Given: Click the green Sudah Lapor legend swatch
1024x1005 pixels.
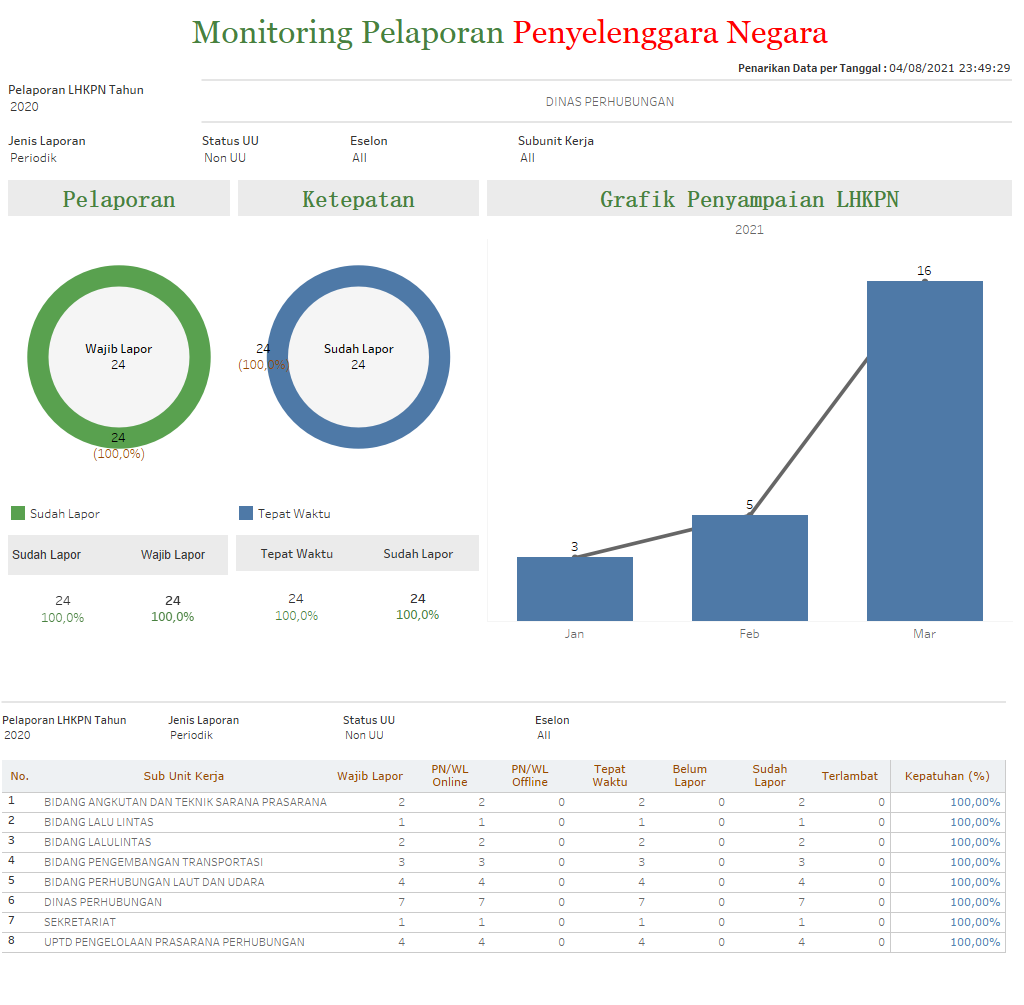Looking at the screenshot, I should click(x=18, y=514).
